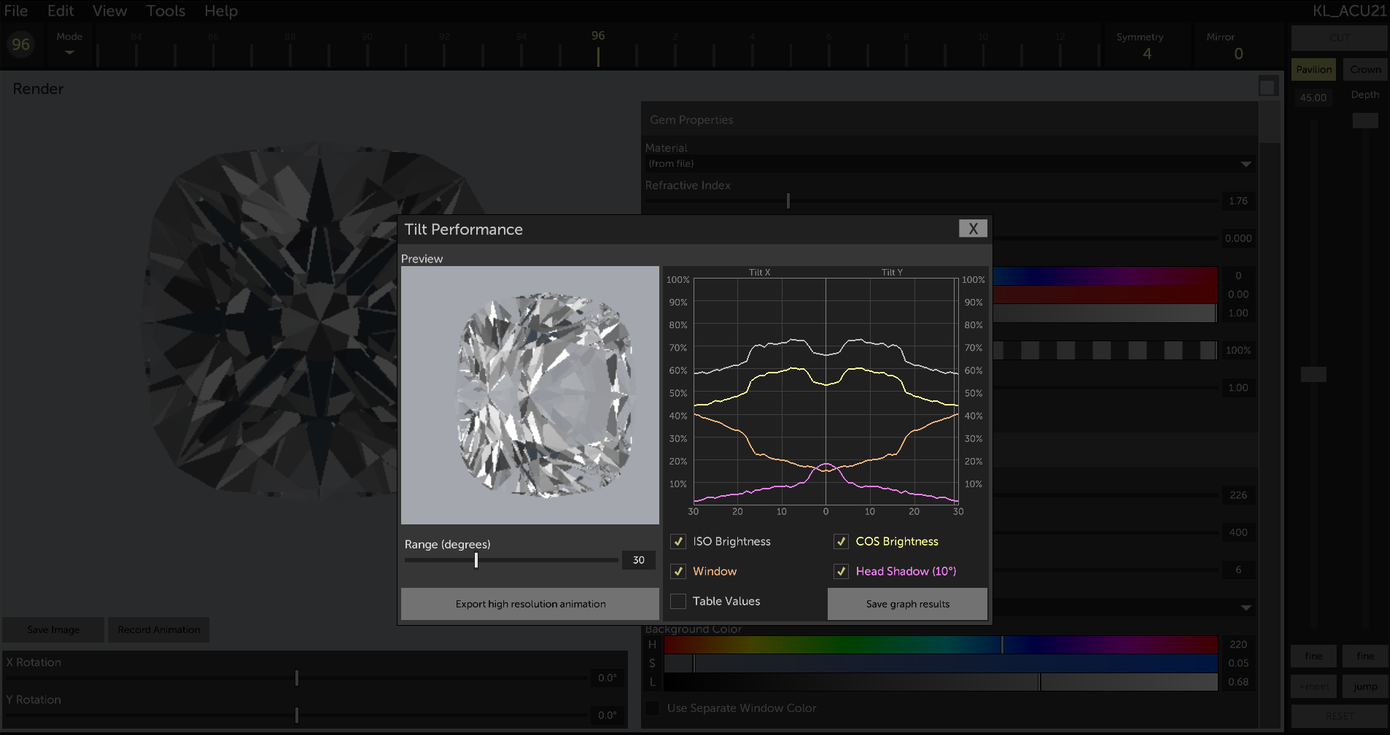Open the Tools menu
This screenshot has width=1390, height=735.
click(165, 11)
